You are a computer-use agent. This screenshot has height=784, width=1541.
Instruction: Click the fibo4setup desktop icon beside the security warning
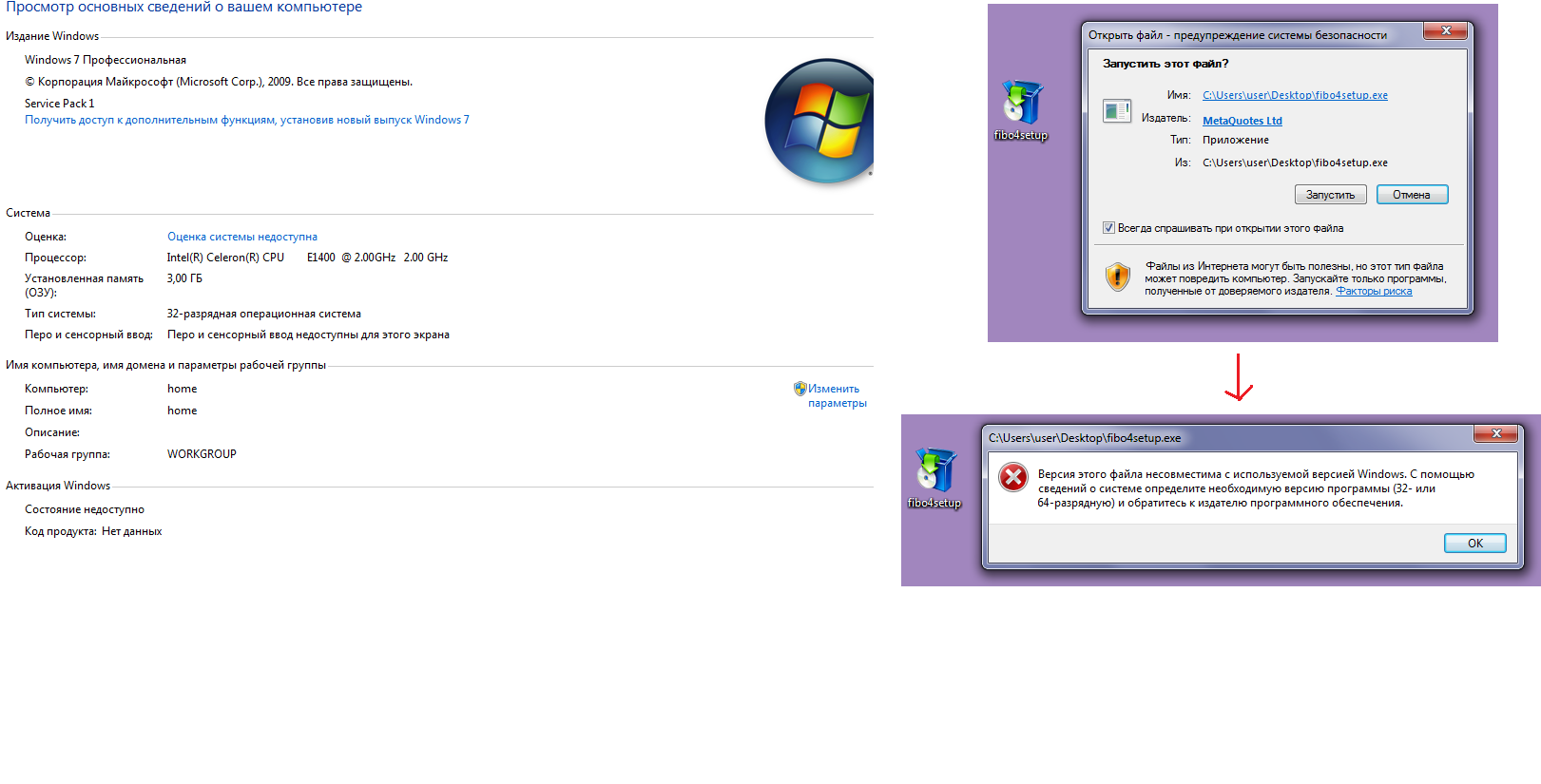click(1021, 110)
